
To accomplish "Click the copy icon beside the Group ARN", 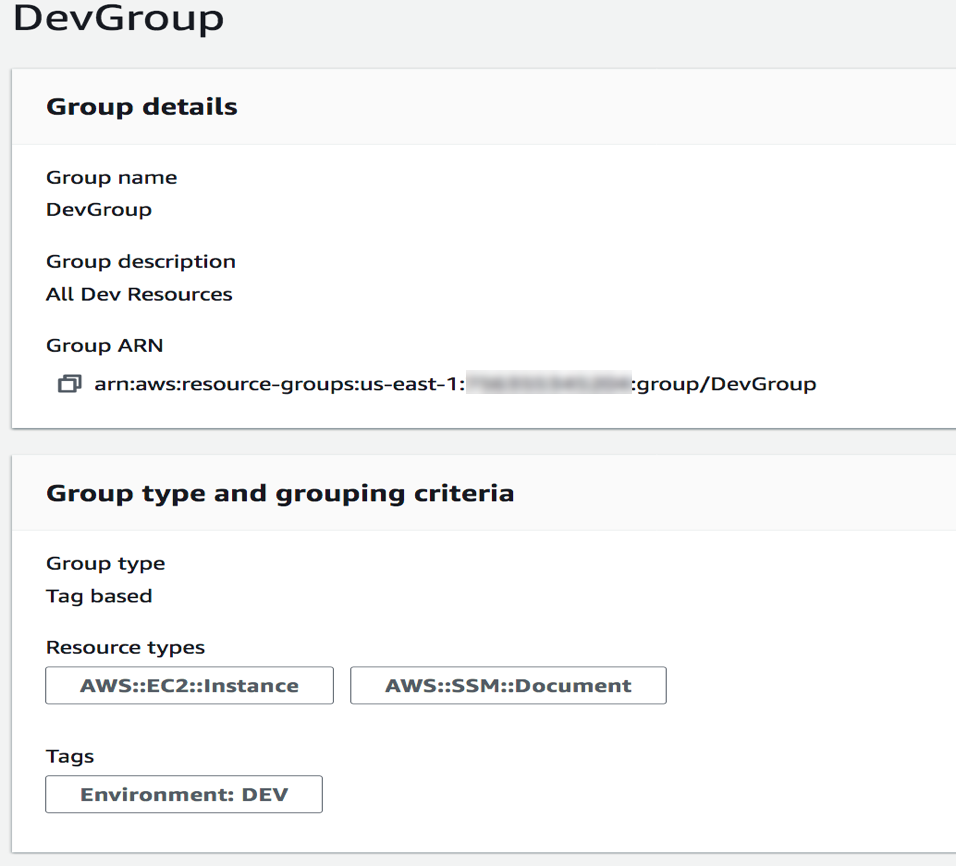I will click(68, 383).
